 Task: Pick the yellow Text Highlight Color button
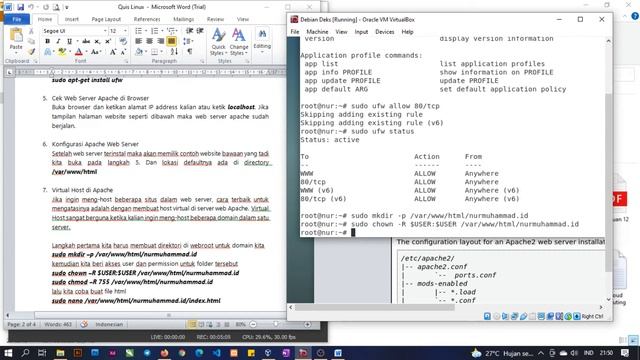coord(62,52)
